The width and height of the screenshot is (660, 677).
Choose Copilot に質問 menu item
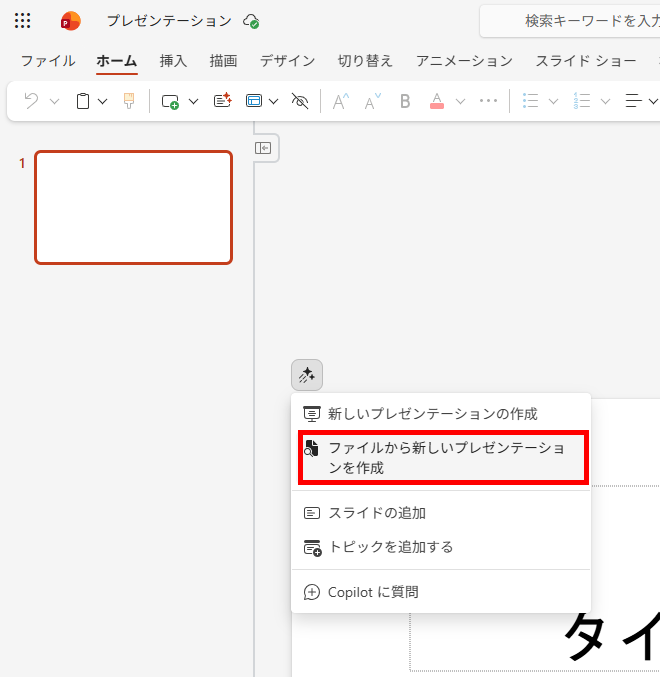[373, 592]
